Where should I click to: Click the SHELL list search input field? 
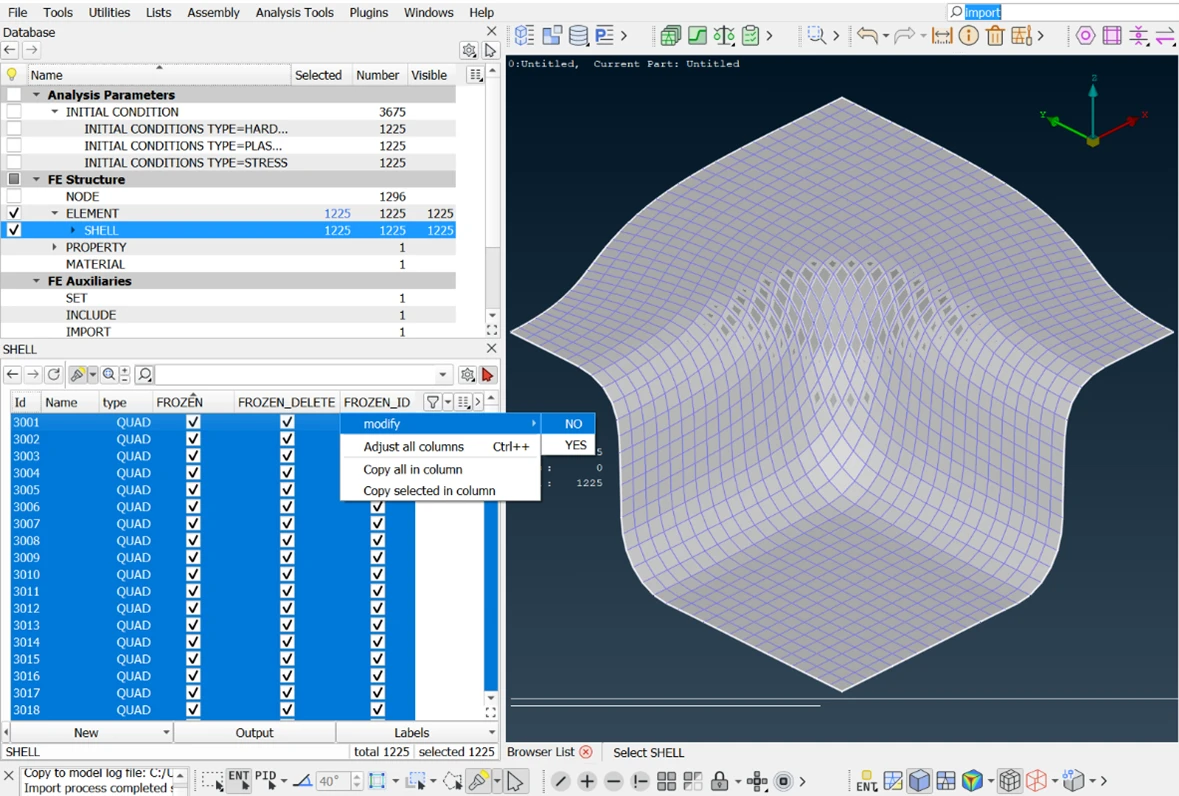pyautogui.click(x=295, y=375)
